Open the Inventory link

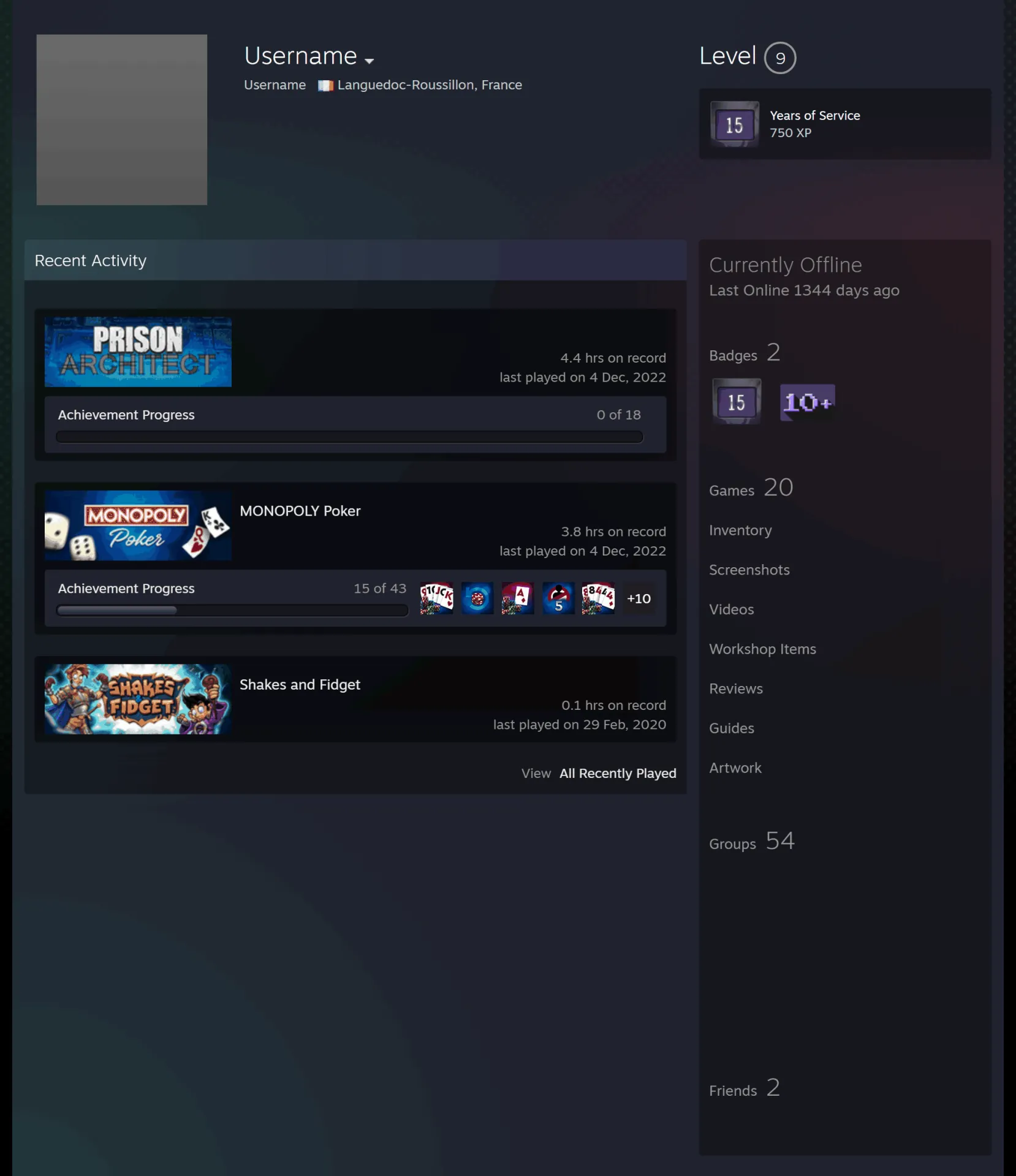click(740, 530)
